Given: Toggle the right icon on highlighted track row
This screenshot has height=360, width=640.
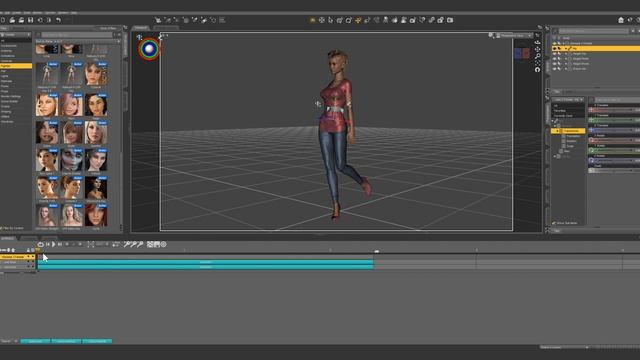Looking at the screenshot, I should pyautogui.click(x=33, y=257).
